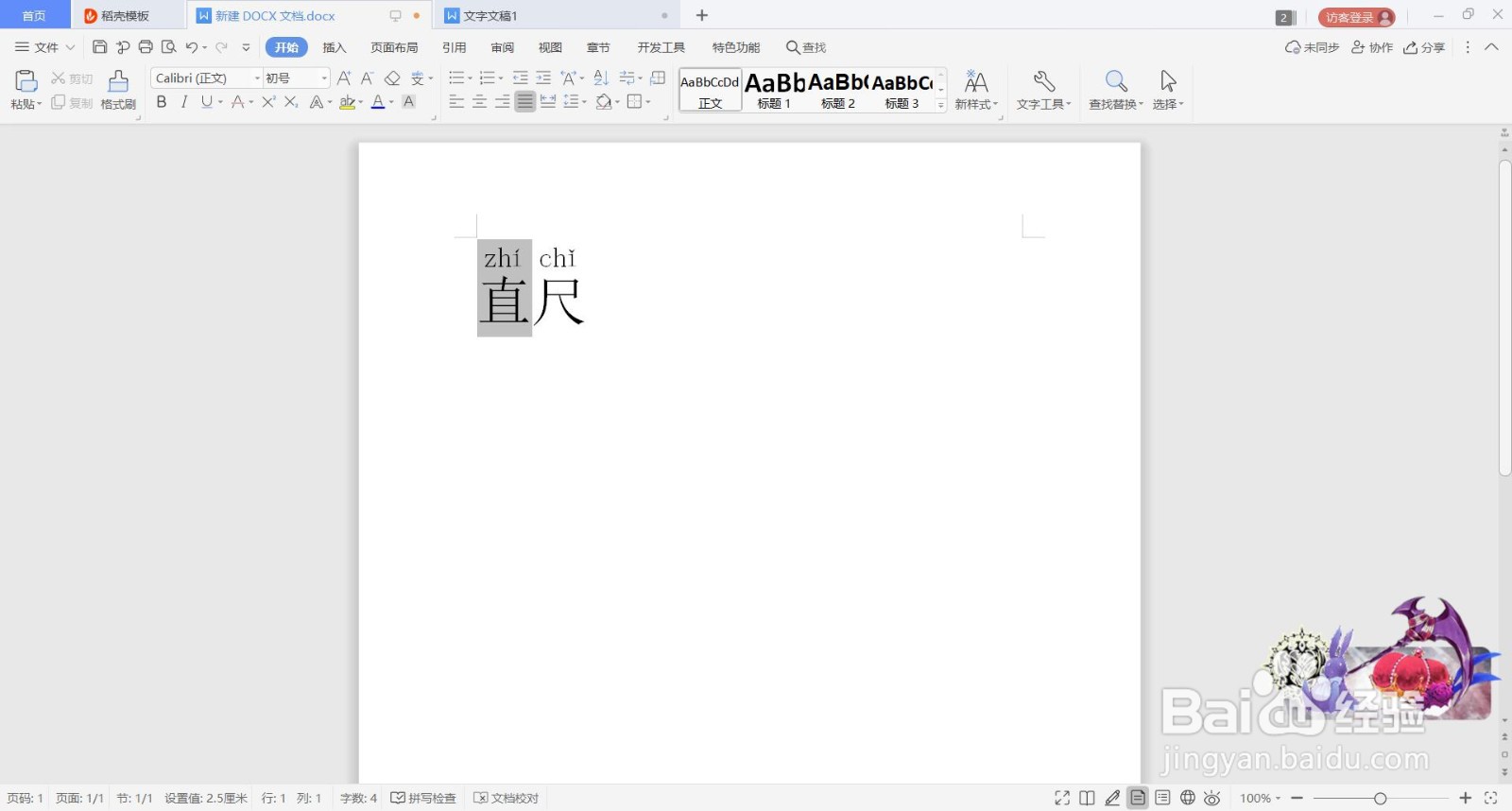Expand underline style dropdown arrow

[x=221, y=102]
